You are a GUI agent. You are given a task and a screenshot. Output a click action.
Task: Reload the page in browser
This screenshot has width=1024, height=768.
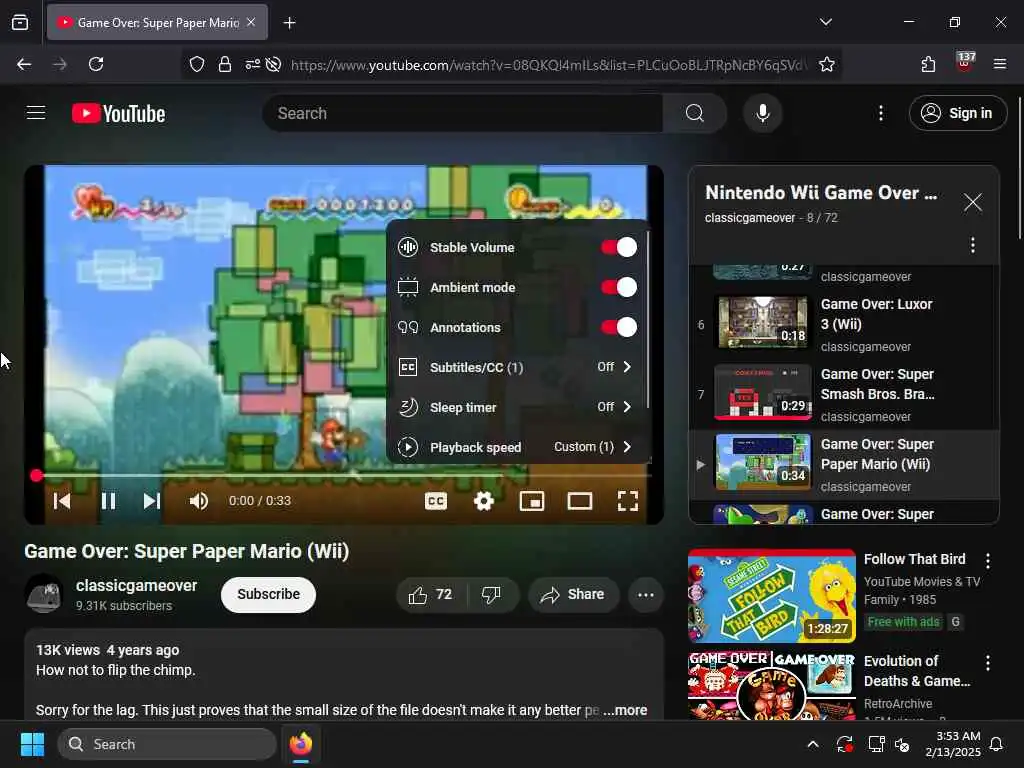96,64
